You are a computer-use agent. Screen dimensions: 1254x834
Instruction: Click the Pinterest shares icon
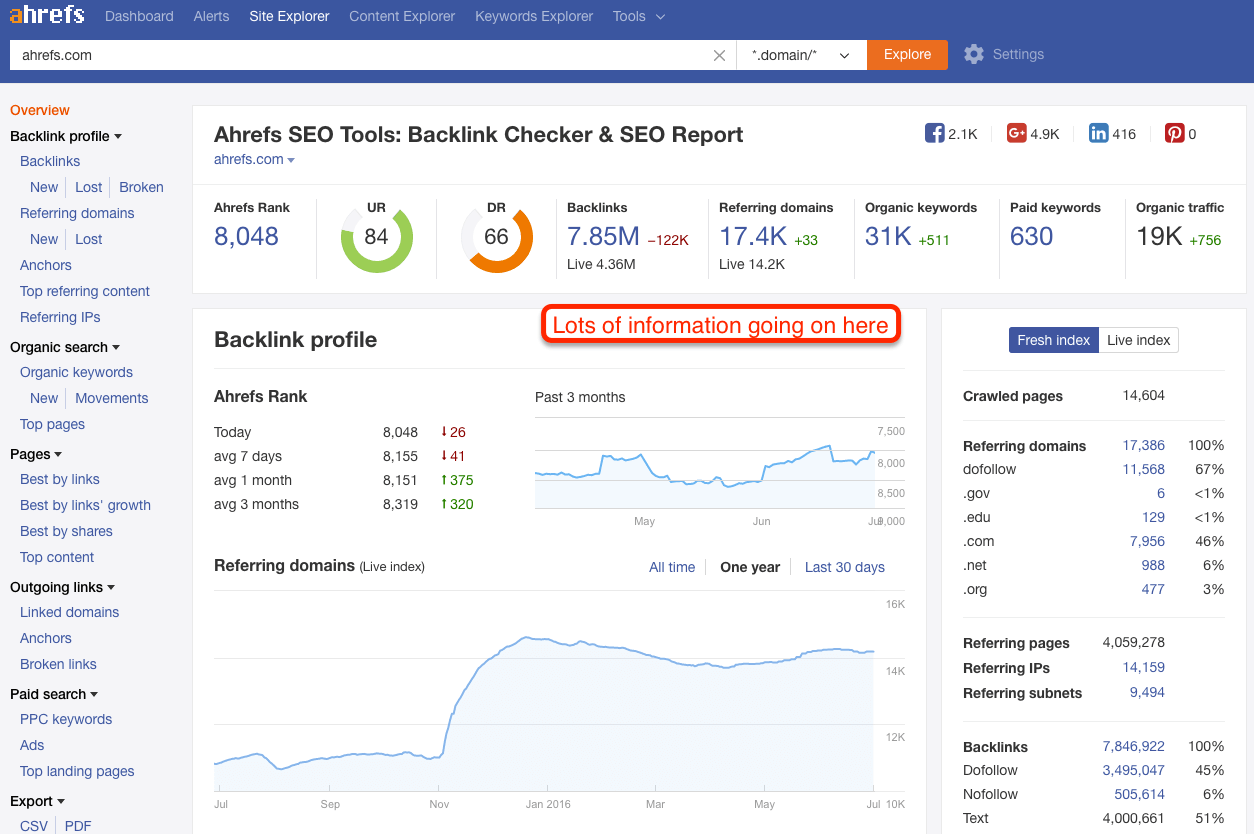tap(1174, 133)
